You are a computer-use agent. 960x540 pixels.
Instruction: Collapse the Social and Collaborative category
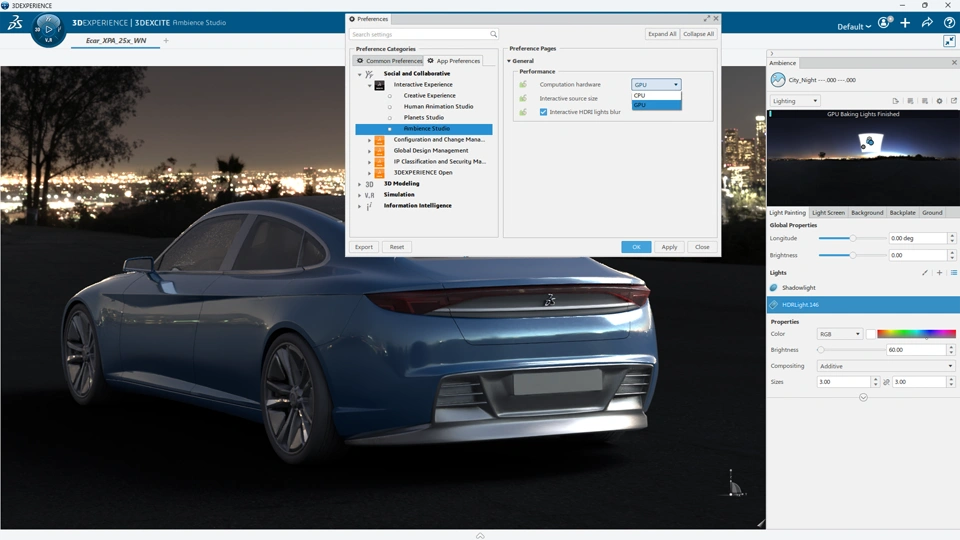tap(359, 74)
